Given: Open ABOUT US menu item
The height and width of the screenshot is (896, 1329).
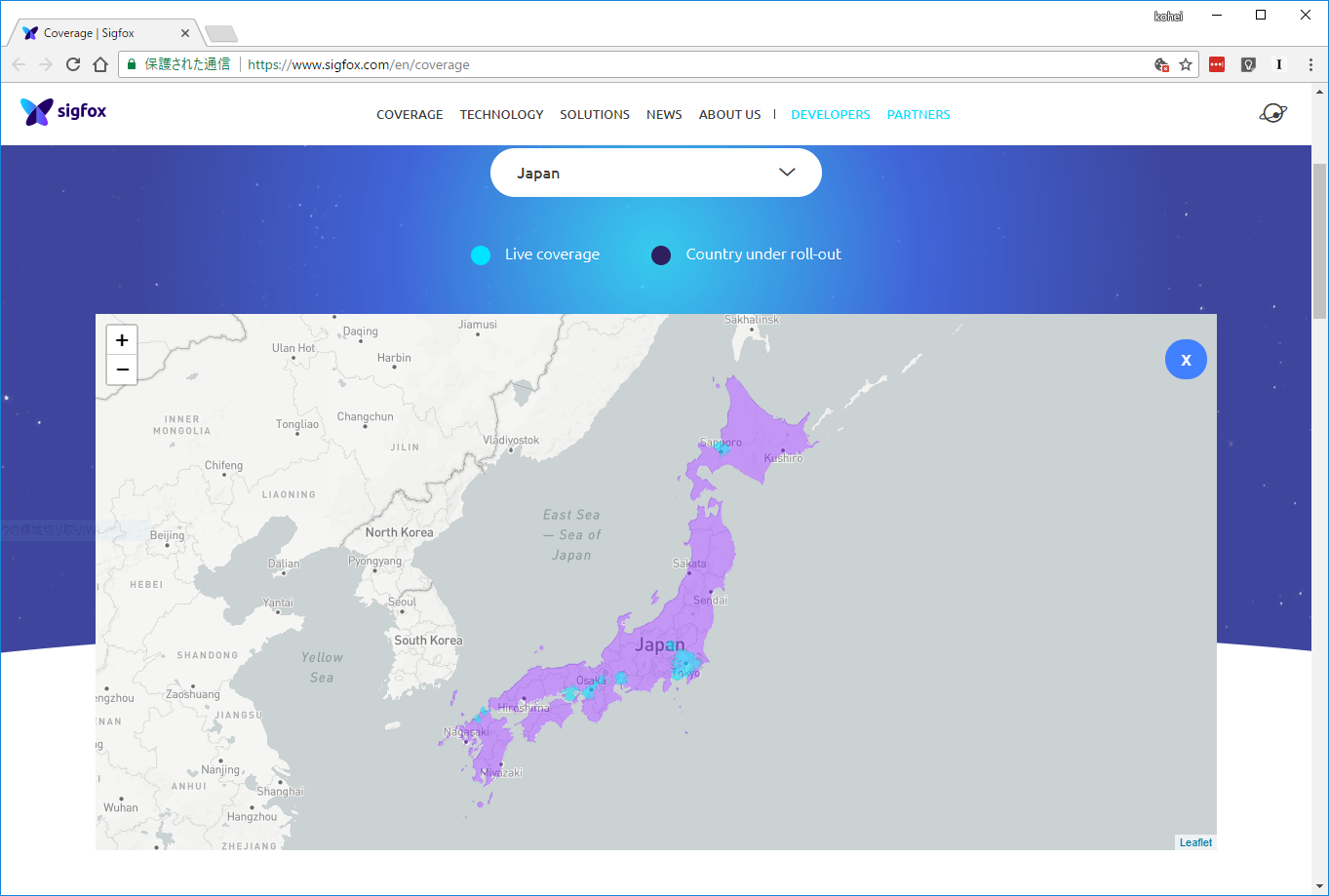Looking at the screenshot, I should [729, 114].
